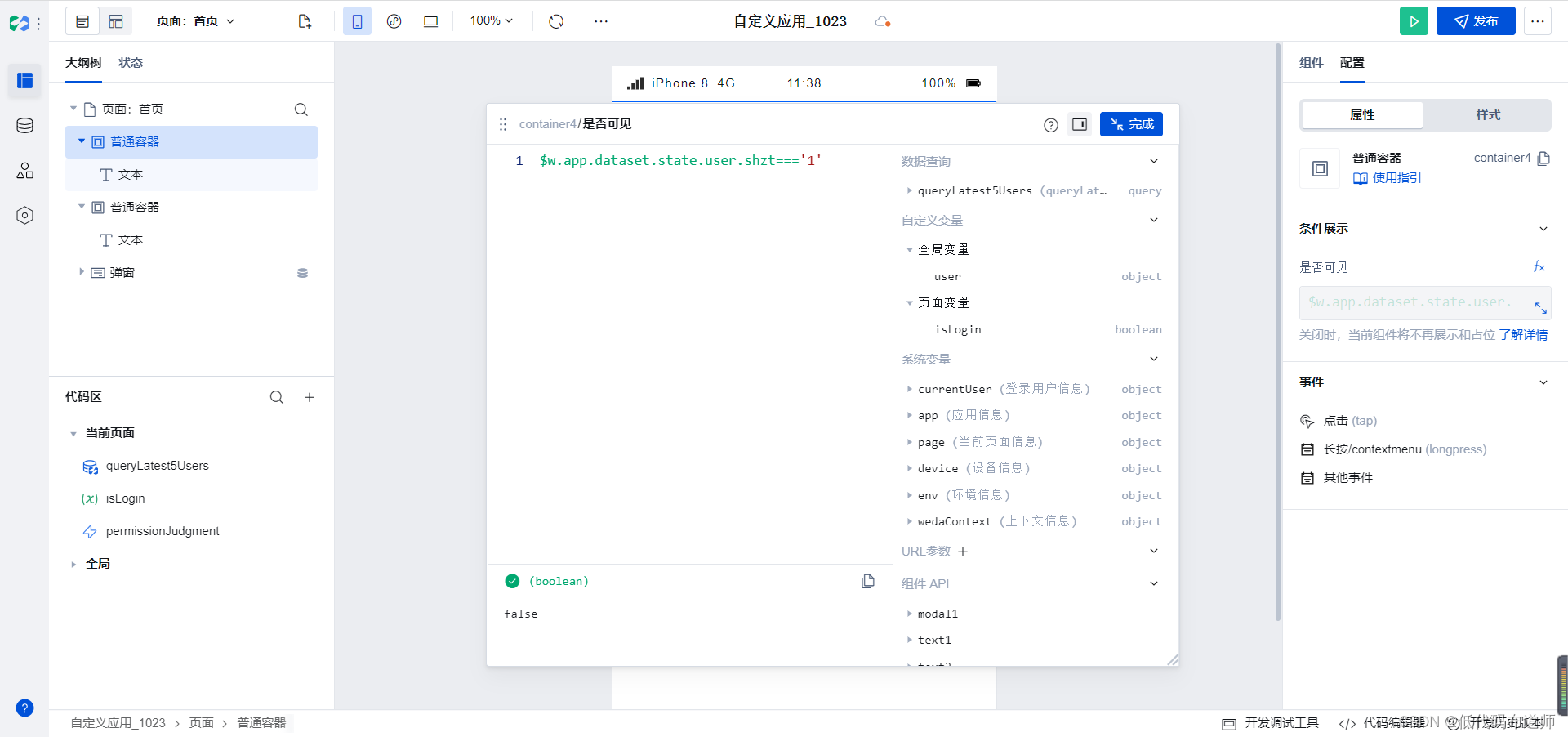
Task: Select the desktop PC preview mode
Action: (x=430, y=21)
